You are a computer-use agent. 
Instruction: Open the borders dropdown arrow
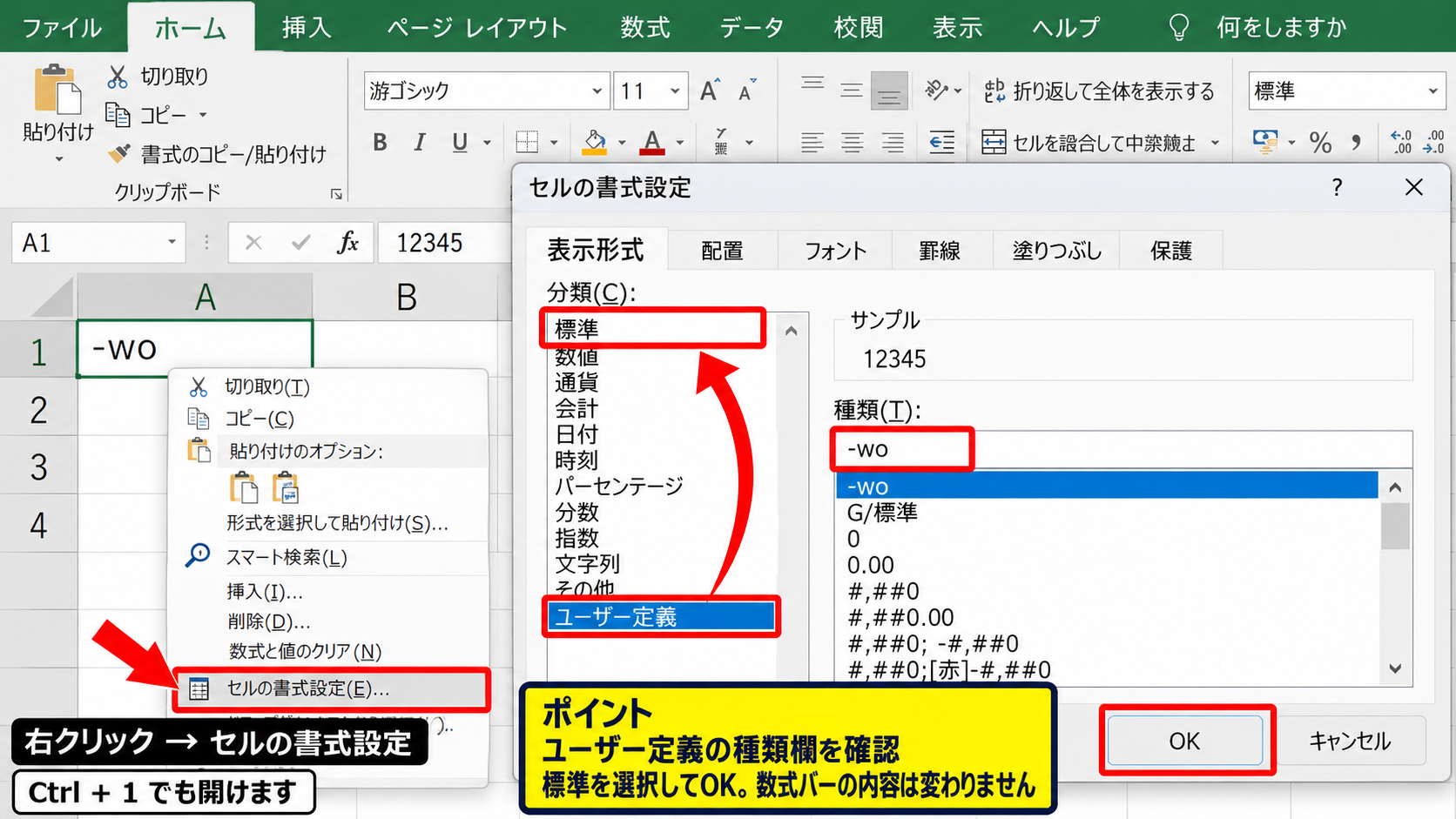(x=553, y=142)
